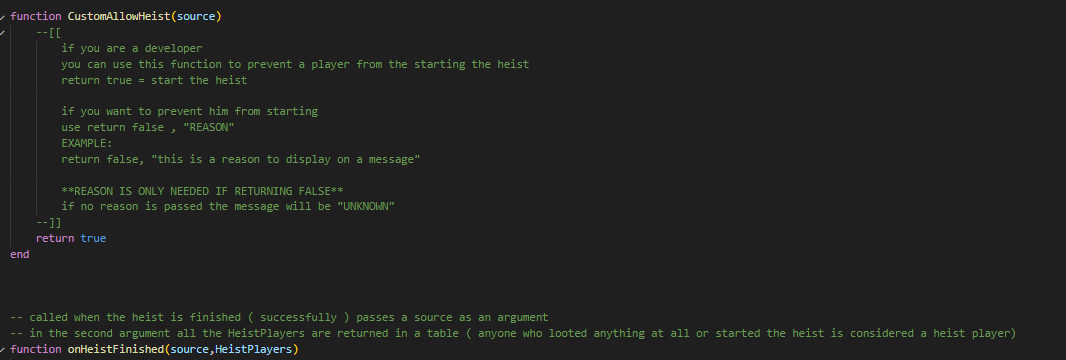Viewport: 1066px width, 360px height.
Task: Click the closing --]] comment marker
Action: 49,223
